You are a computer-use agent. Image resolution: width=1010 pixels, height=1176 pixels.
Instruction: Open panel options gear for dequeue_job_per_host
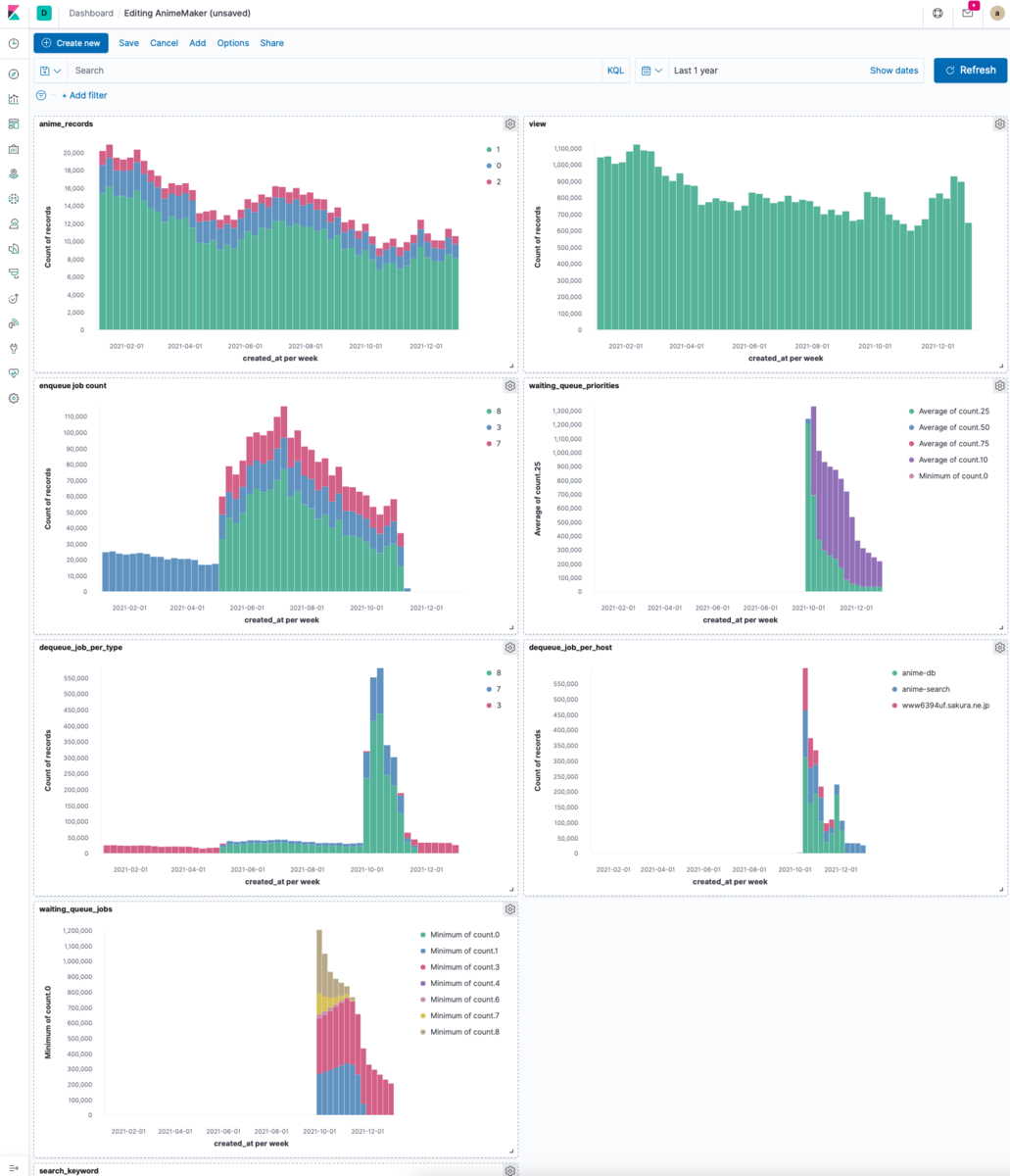tap(999, 648)
